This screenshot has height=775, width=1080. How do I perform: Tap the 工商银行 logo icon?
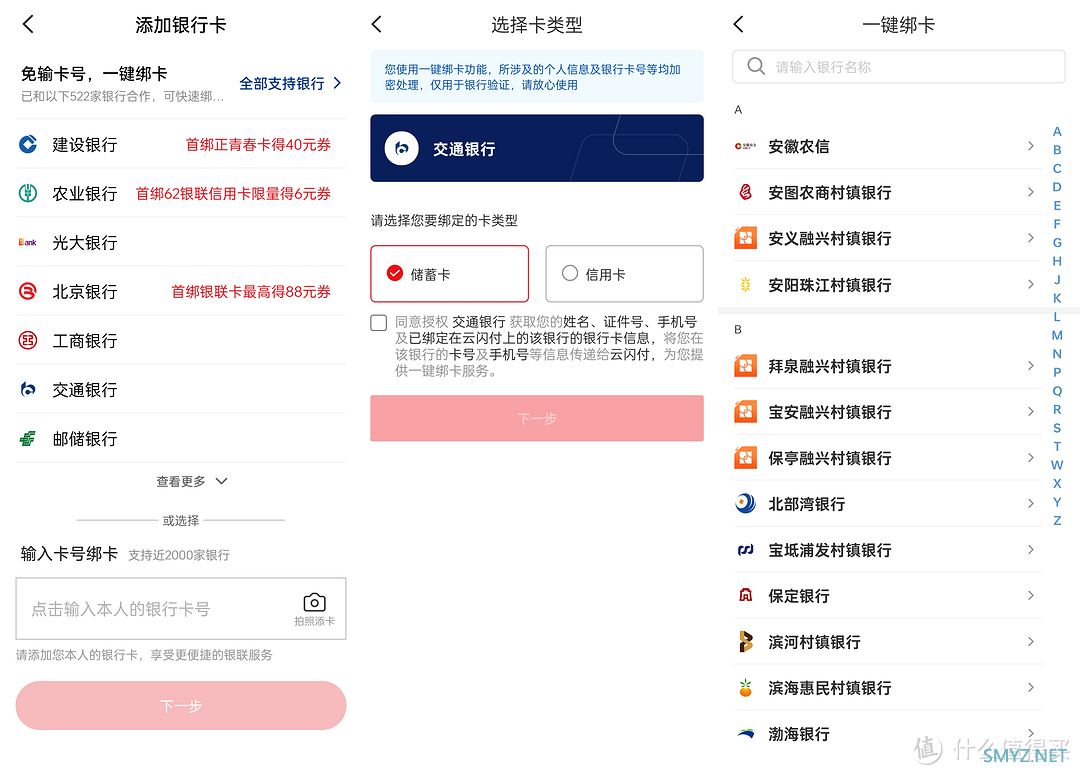pyautogui.click(x=28, y=340)
